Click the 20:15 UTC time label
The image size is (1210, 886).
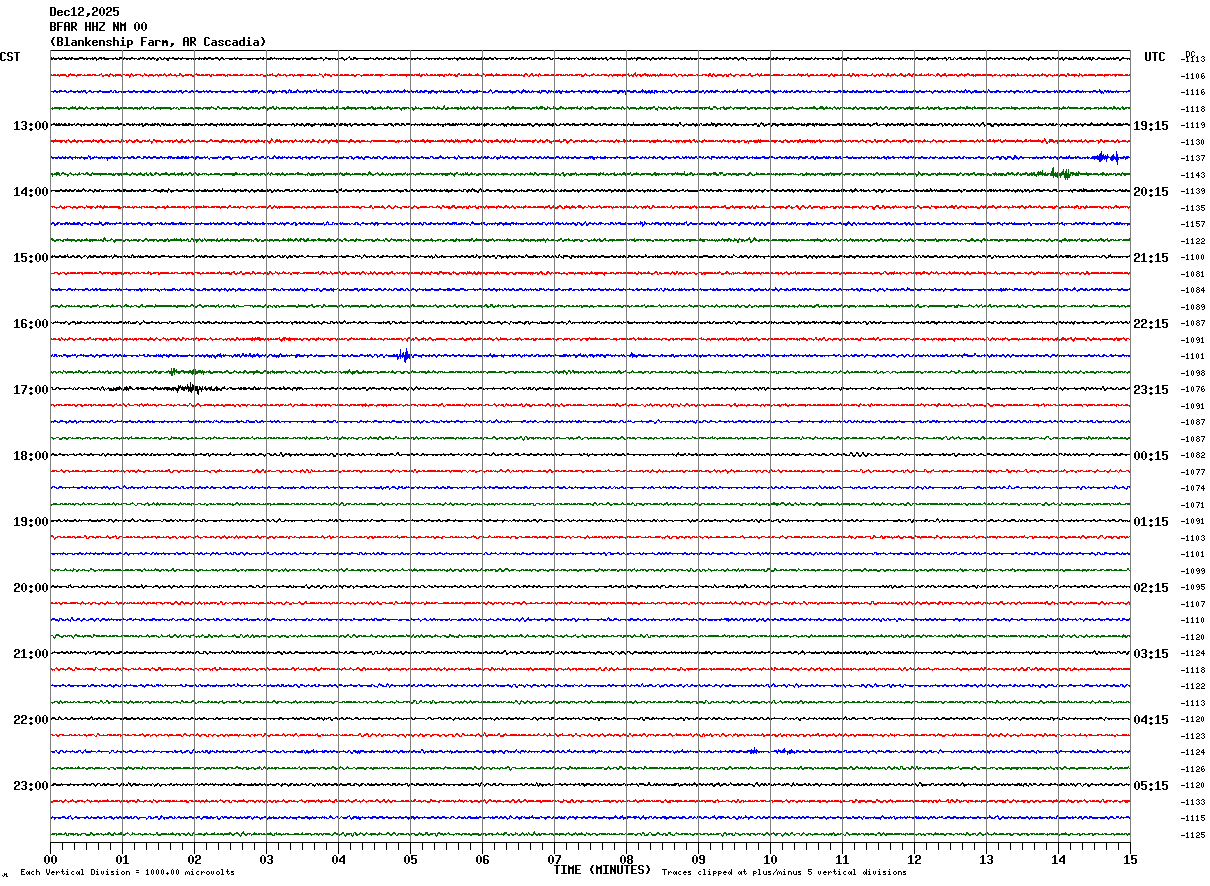click(1151, 192)
